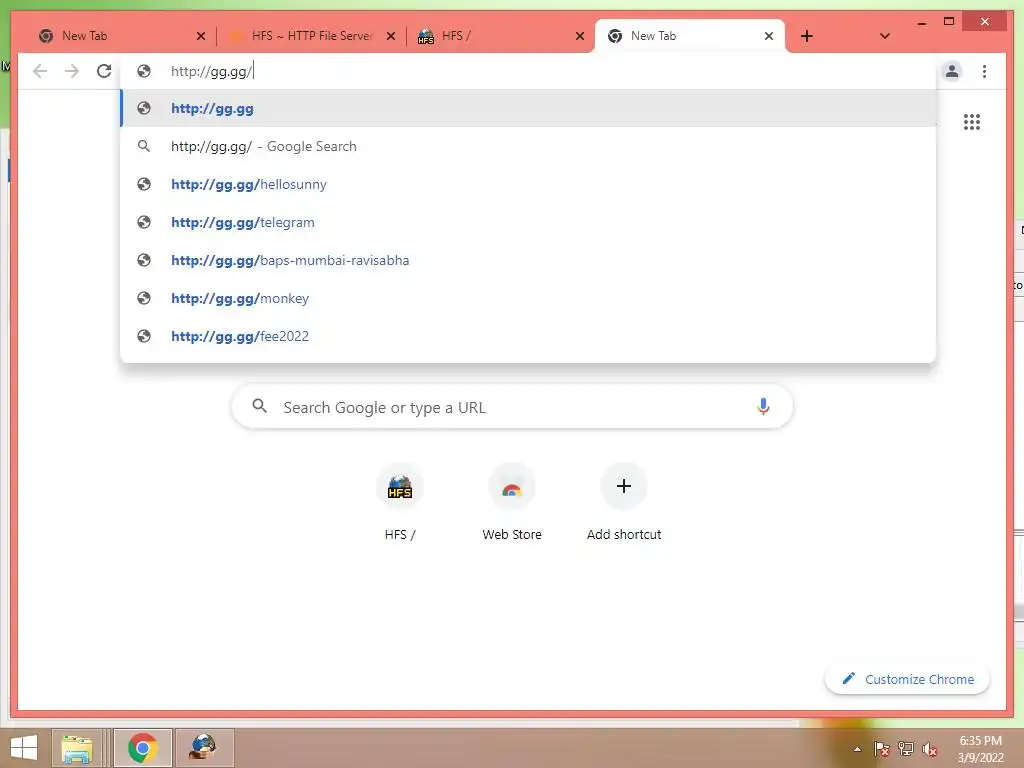The image size is (1024, 768).
Task: Close the first New Tab tab
Action: point(200,36)
